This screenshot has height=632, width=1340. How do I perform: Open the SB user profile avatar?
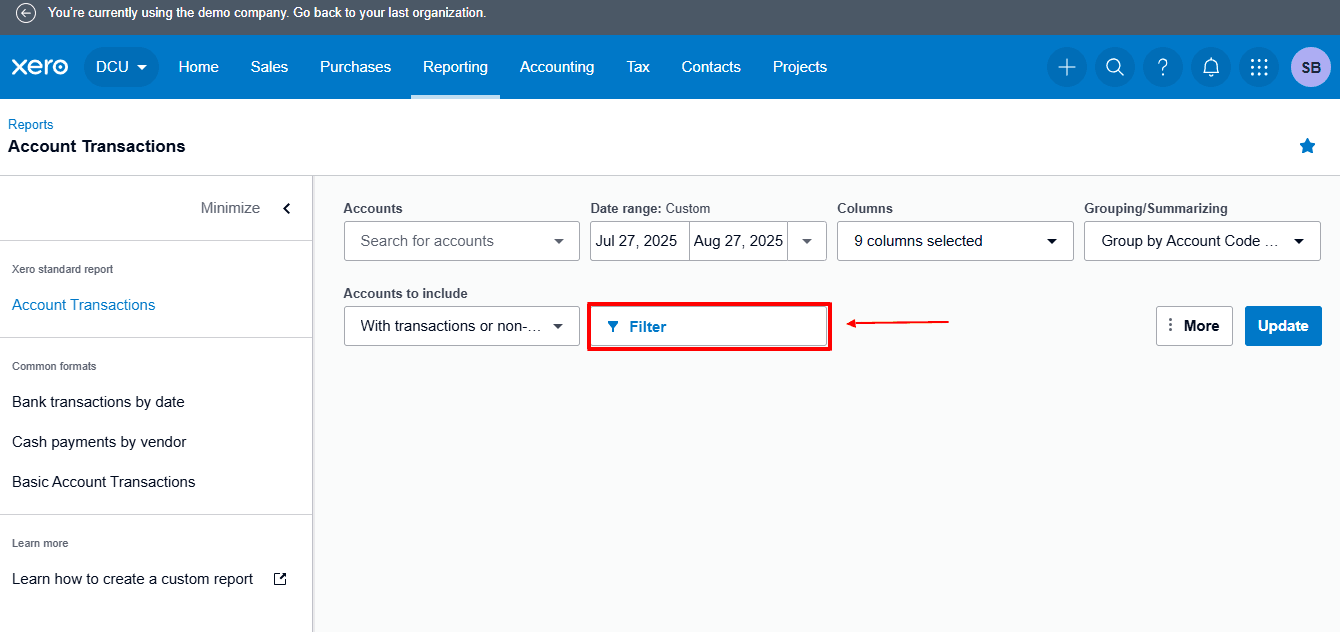pos(1310,67)
